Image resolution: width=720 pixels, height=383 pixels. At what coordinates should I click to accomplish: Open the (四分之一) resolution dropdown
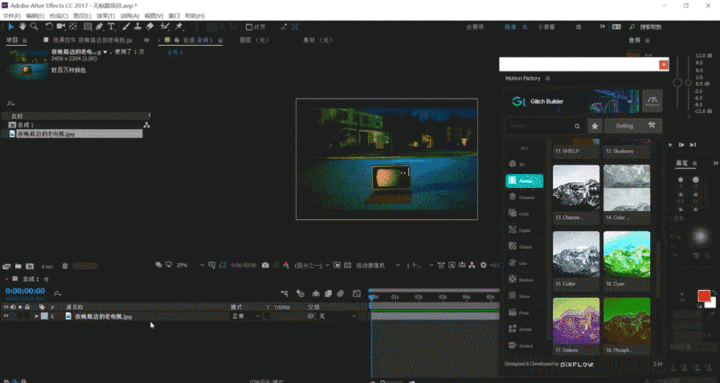(x=312, y=265)
